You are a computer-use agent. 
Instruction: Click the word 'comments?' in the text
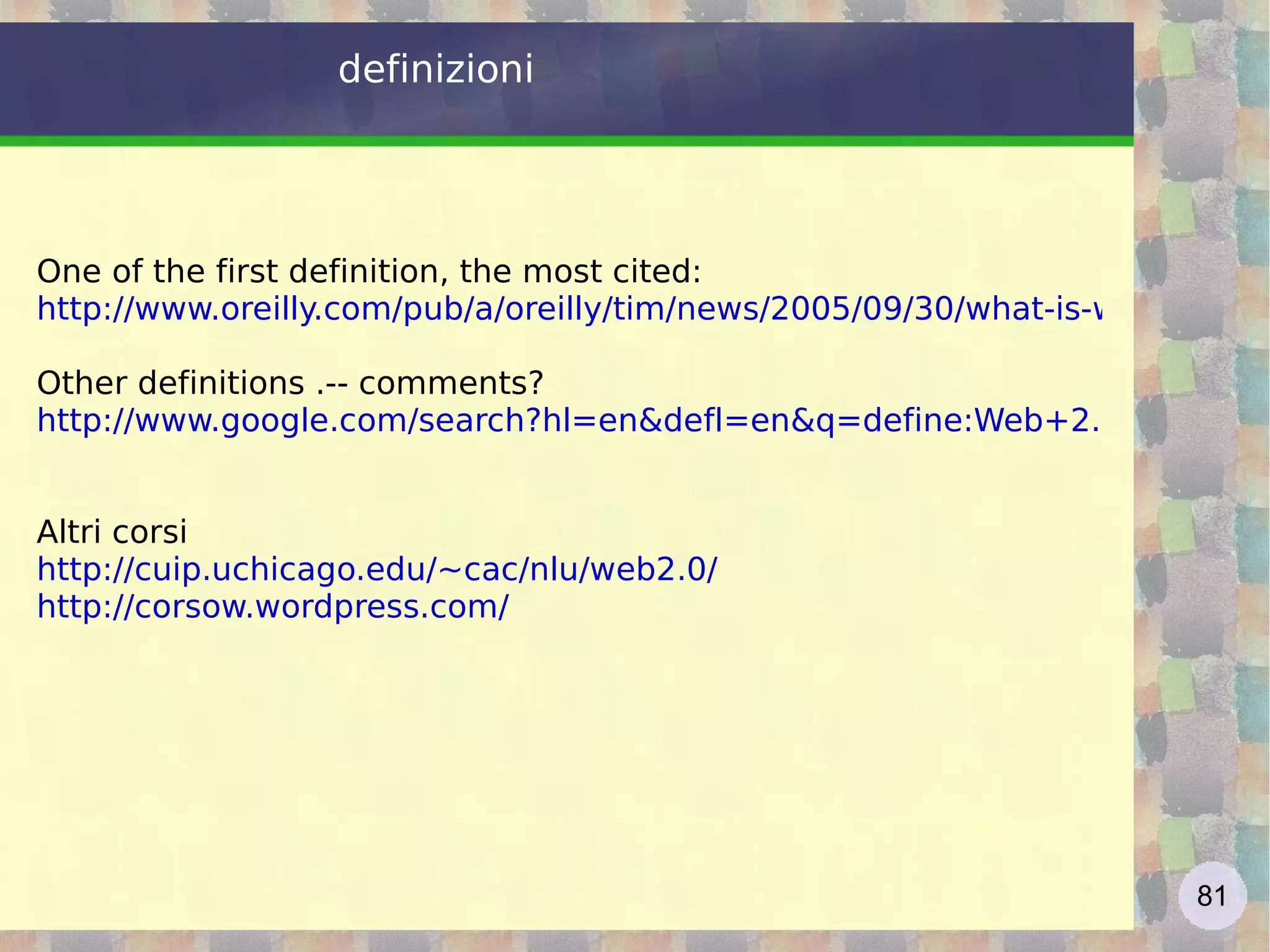(451, 383)
